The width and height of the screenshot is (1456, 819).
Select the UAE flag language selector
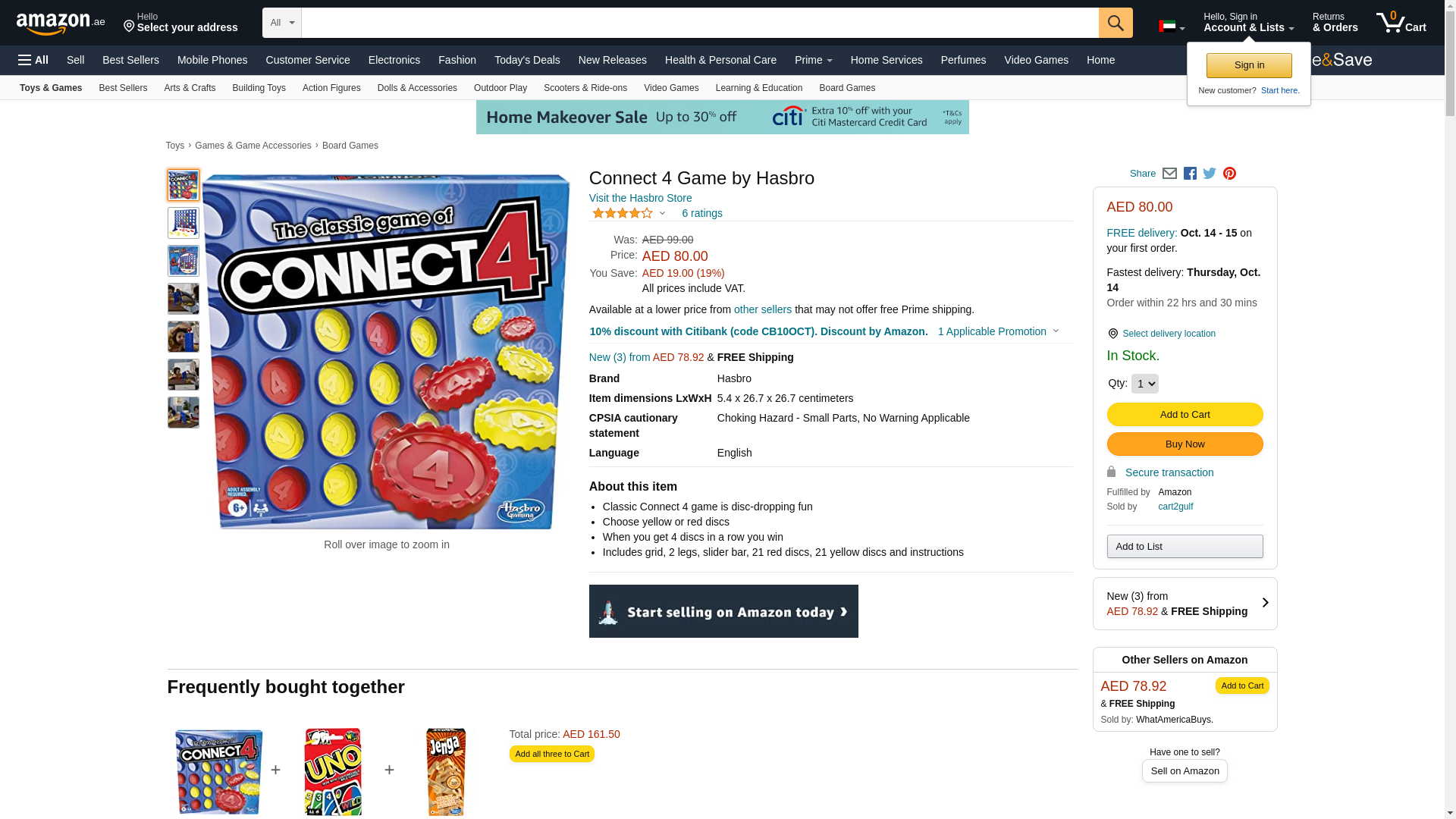coord(1172,27)
